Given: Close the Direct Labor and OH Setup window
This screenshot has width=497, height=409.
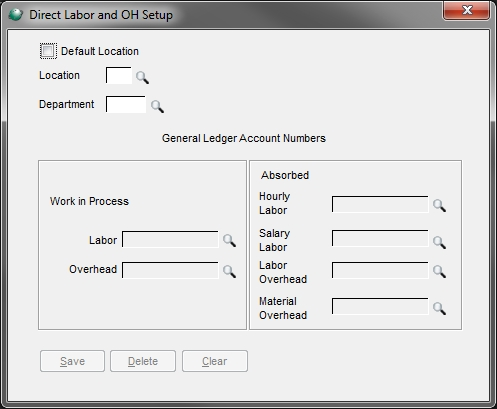Looking at the screenshot, I should point(467,10).
